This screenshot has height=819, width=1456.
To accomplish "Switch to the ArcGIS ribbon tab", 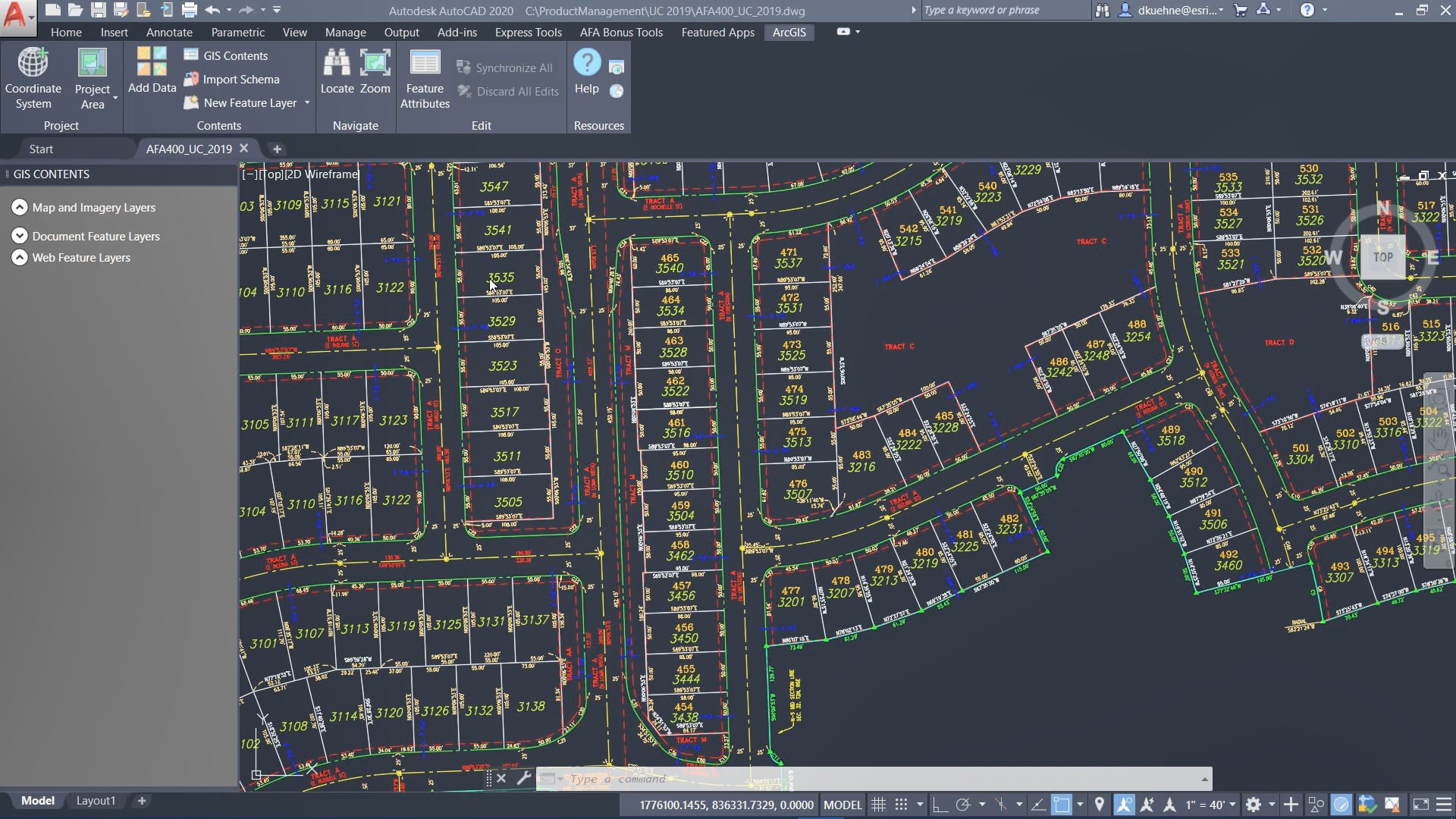I will [x=789, y=33].
